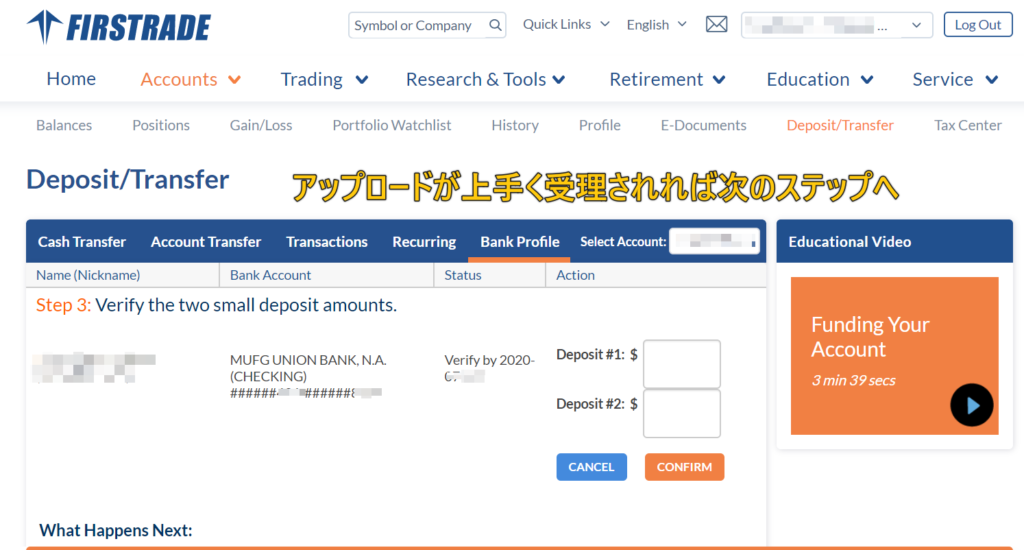Screen dimensions: 1024x550
Task: Click the MUFG UNION BANK, N.A. text
Action: [308, 360]
